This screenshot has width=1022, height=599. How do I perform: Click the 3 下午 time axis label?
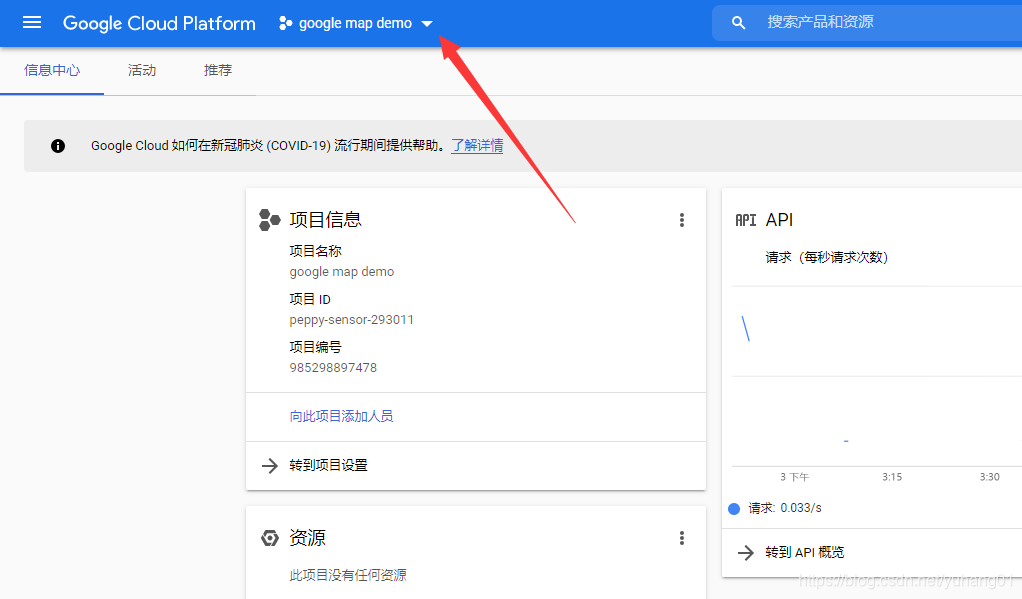[x=795, y=477]
